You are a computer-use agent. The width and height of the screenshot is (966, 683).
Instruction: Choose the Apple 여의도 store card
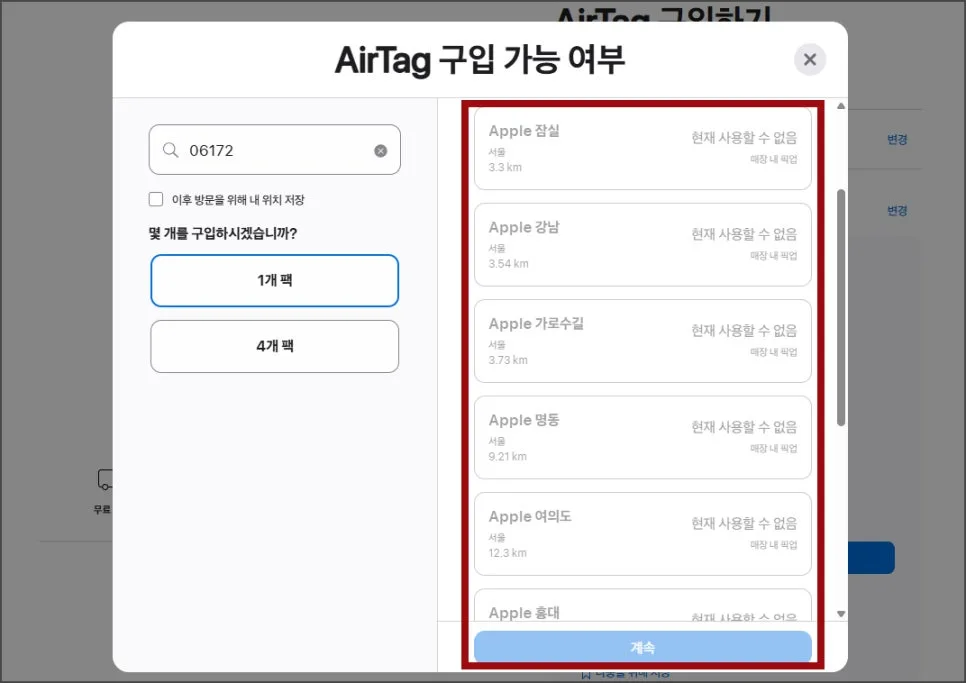click(x=643, y=534)
